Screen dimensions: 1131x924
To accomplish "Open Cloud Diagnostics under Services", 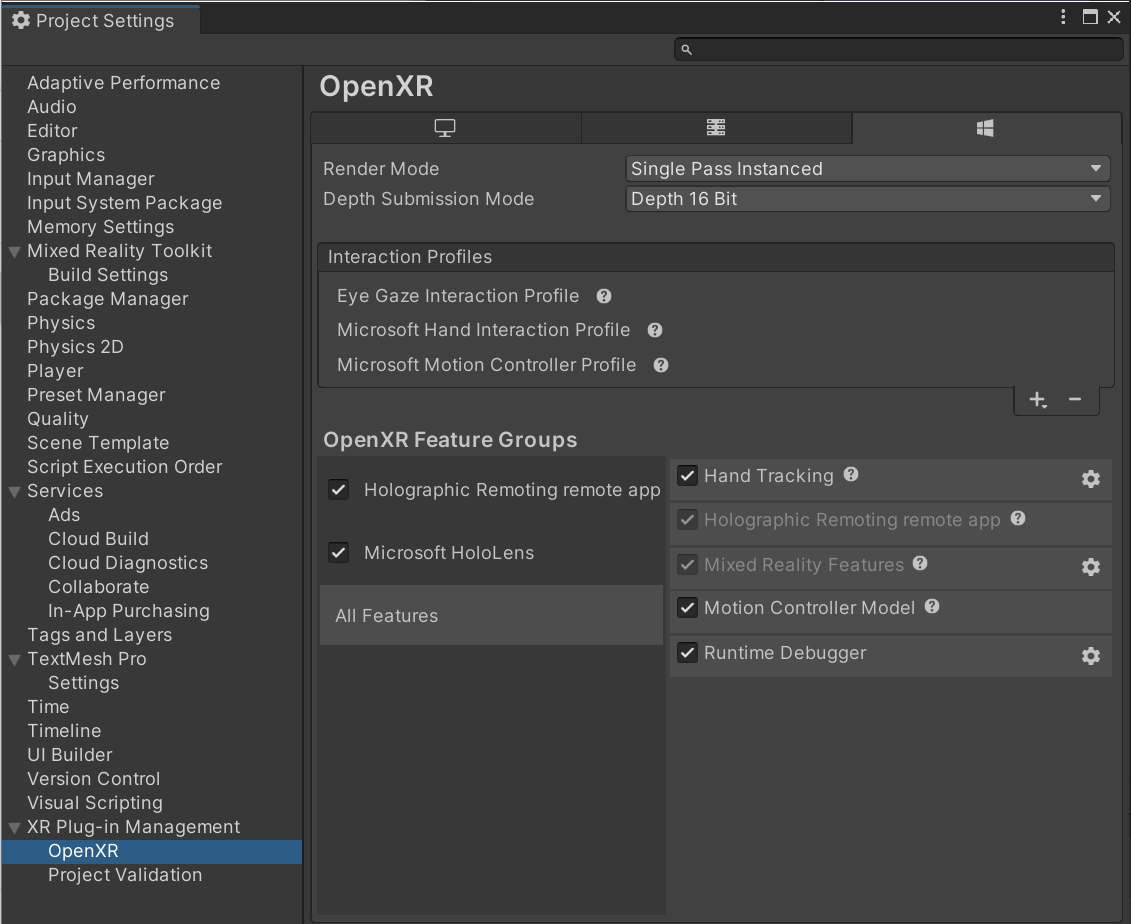I will [x=128, y=563].
